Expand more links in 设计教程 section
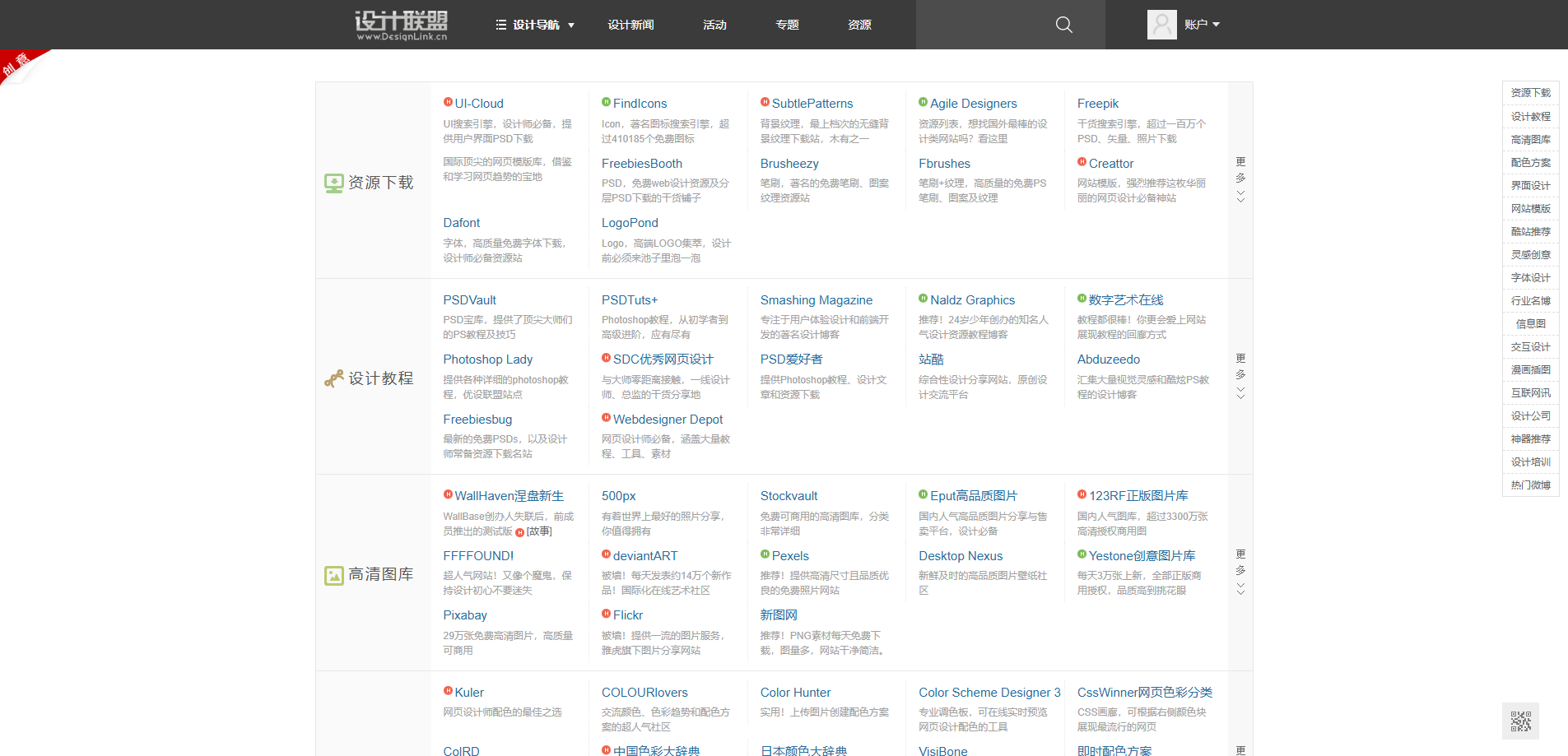Image resolution: width=1568 pixels, height=756 pixels. (x=1240, y=376)
